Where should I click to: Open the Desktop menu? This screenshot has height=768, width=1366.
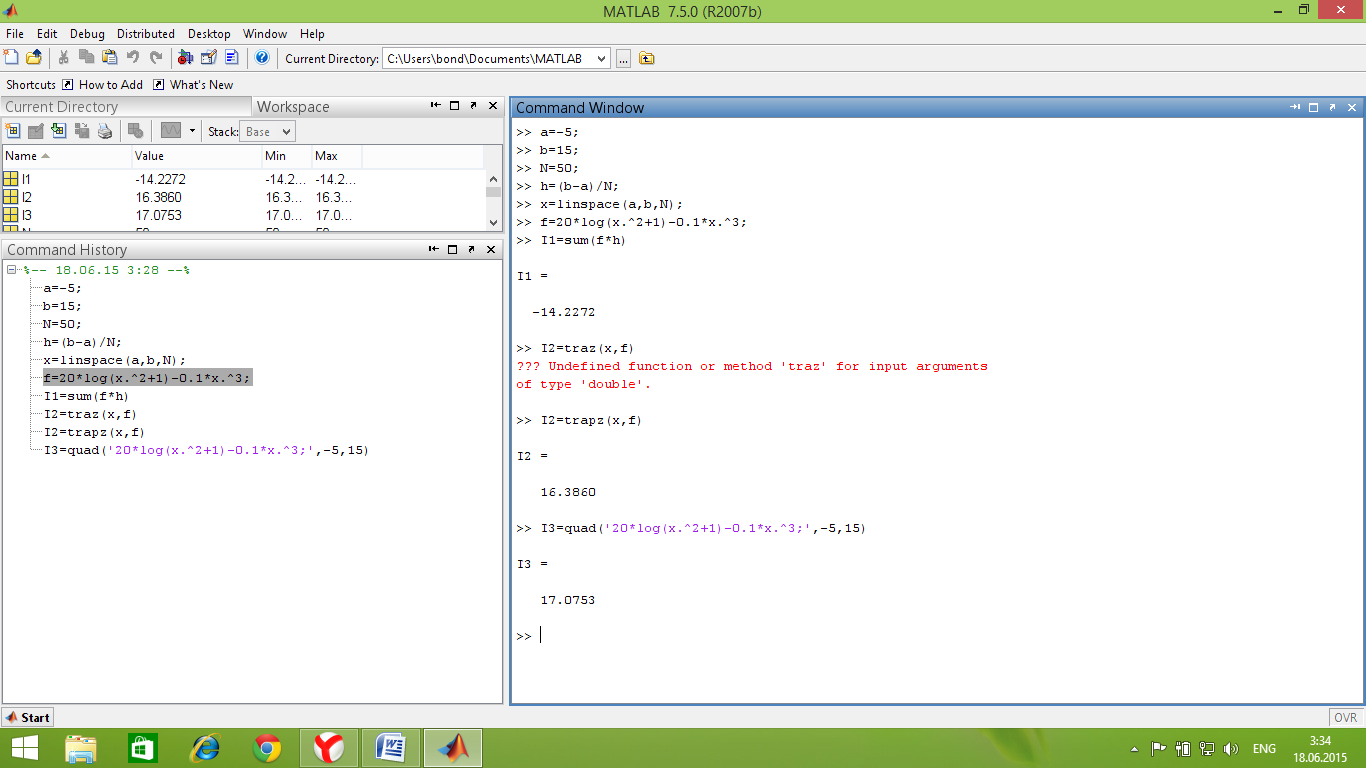[x=209, y=33]
